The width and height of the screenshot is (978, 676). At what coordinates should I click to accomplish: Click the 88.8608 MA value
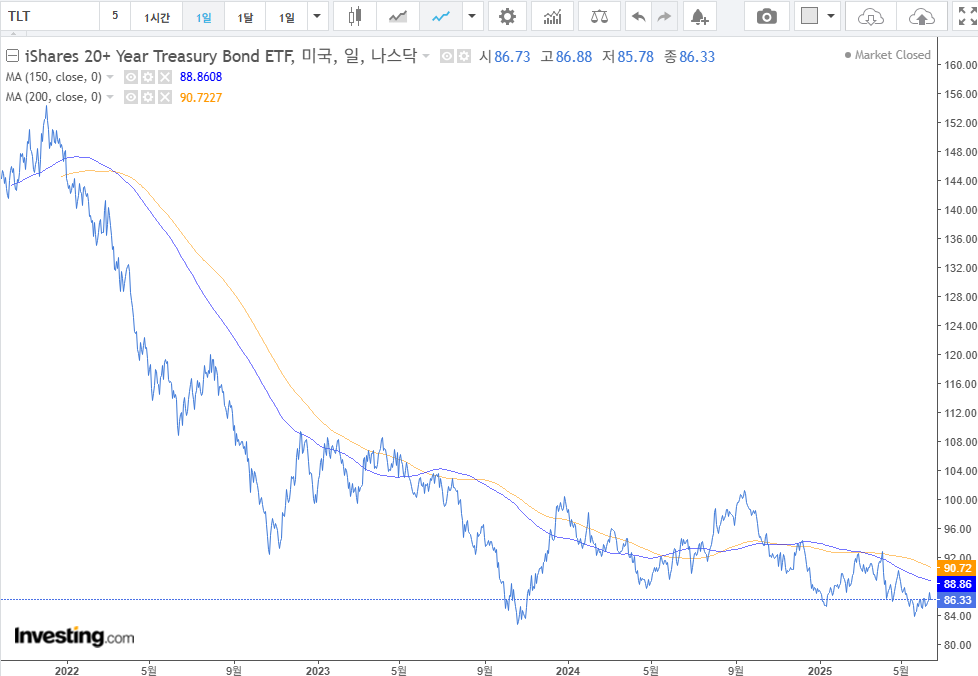(x=201, y=77)
